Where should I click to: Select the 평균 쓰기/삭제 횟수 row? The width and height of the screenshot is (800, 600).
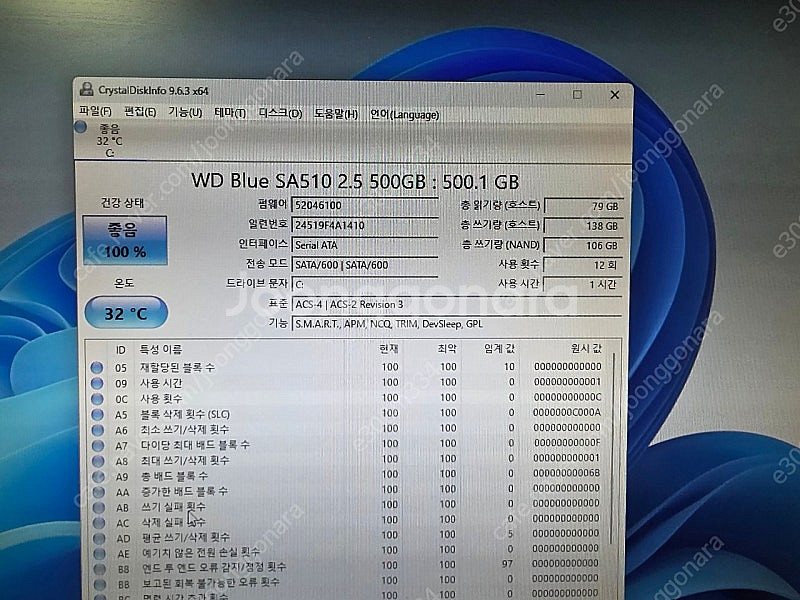(x=347, y=536)
